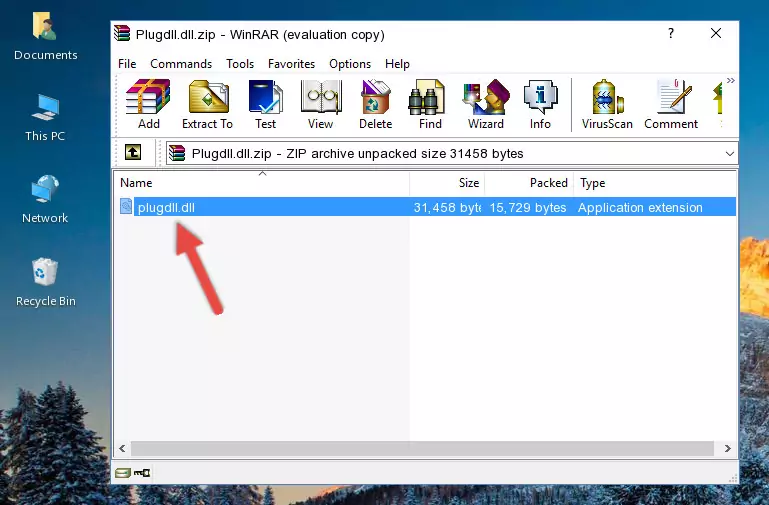Open the Help menu

[x=397, y=64]
